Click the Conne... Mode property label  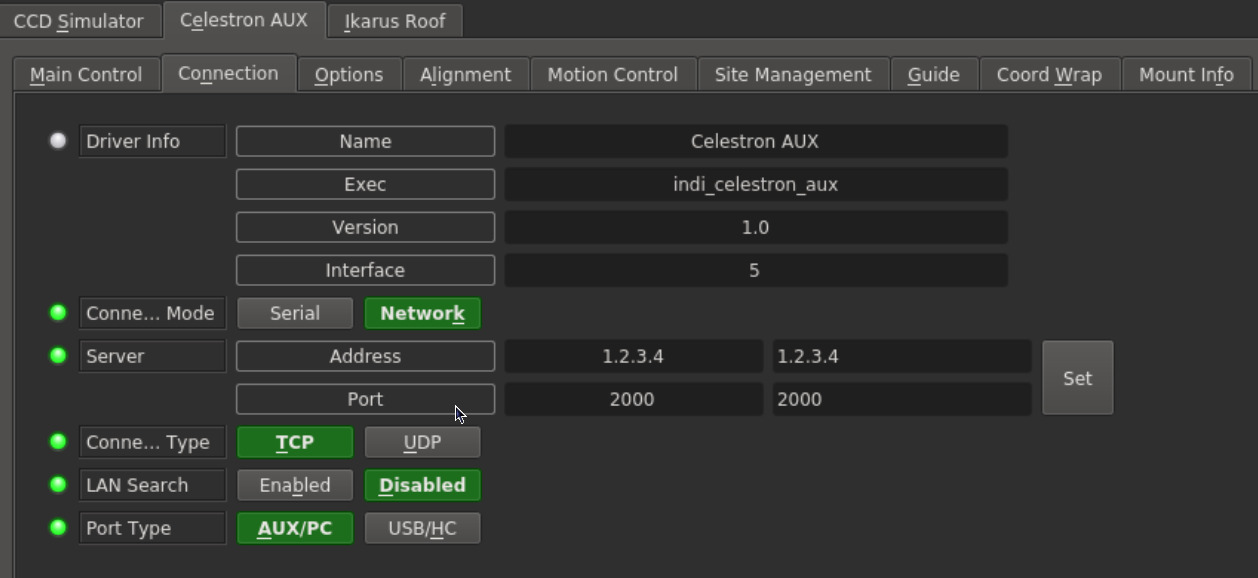pos(152,313)
